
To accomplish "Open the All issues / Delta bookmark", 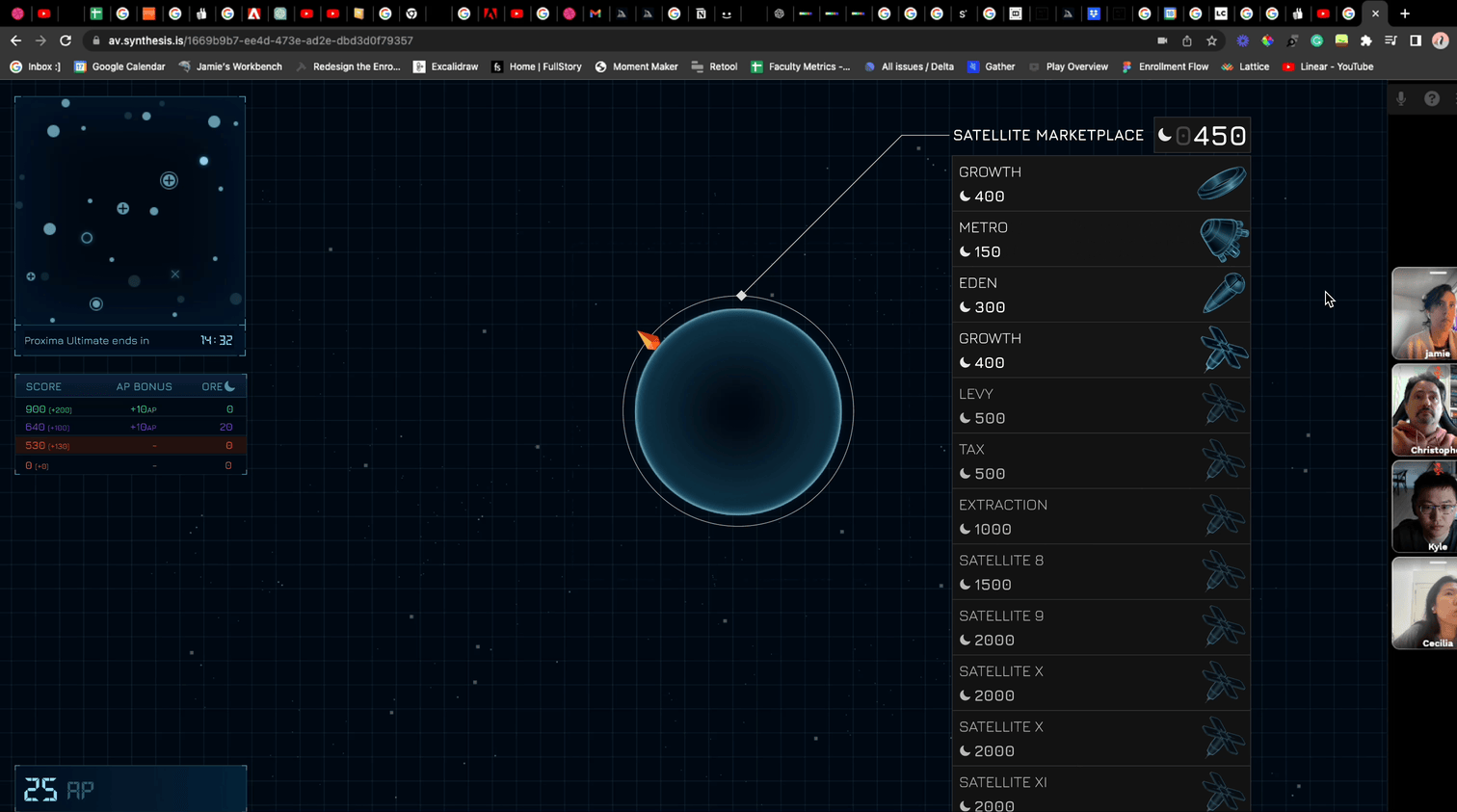I will click(909, 66).
